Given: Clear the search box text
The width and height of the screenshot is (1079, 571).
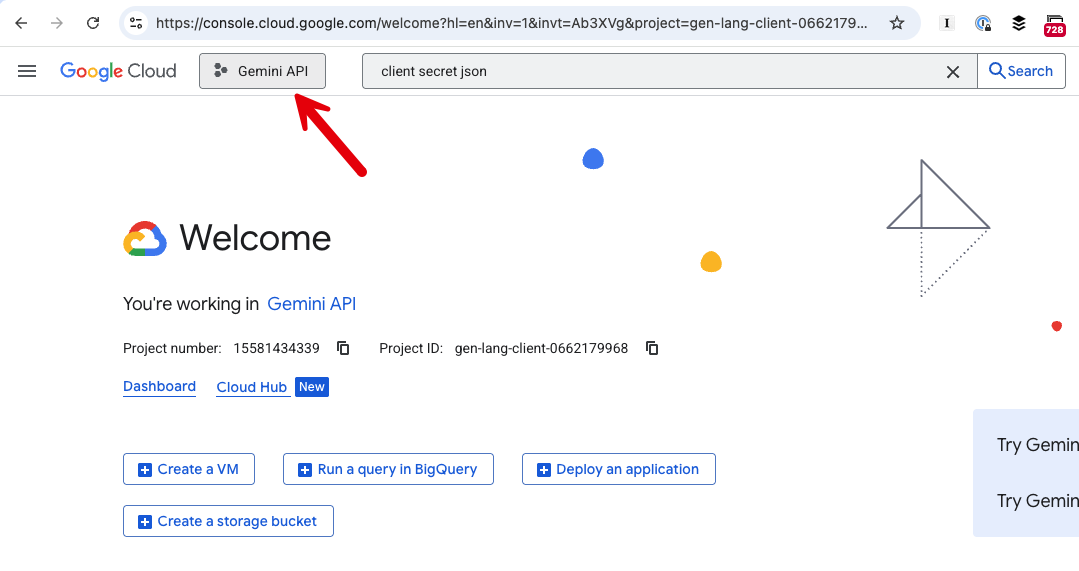Looking at the screenshot, I should pos(952,72).
